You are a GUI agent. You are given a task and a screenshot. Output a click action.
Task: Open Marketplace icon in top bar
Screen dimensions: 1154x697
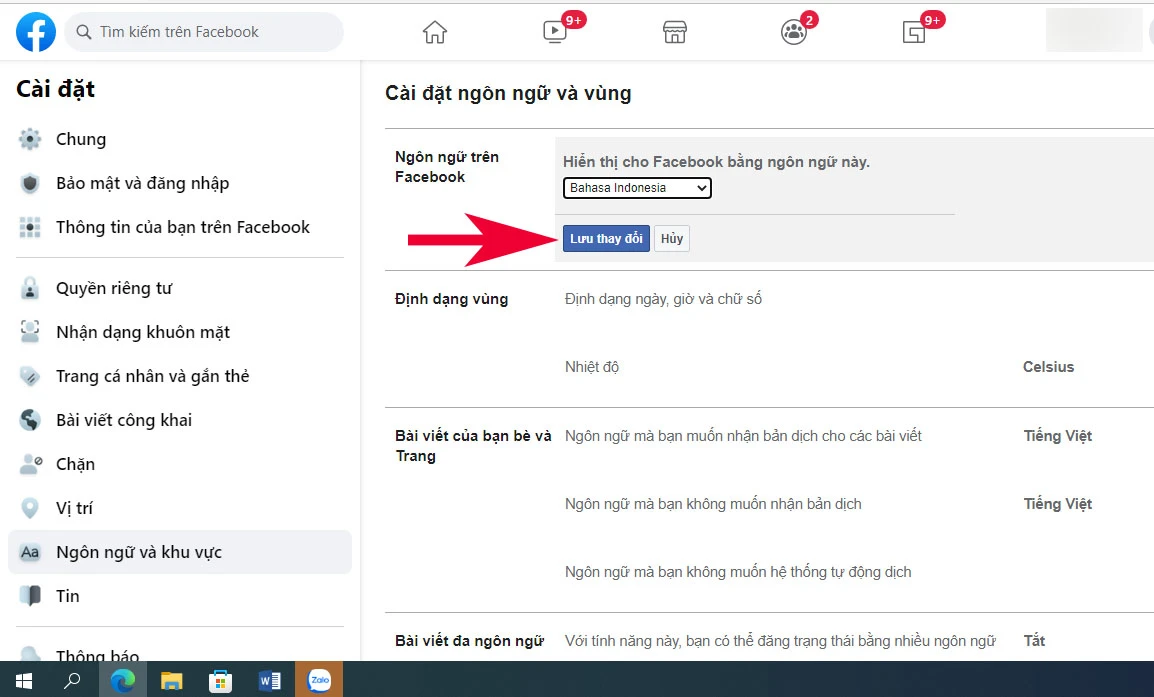(x=674, y=31)
